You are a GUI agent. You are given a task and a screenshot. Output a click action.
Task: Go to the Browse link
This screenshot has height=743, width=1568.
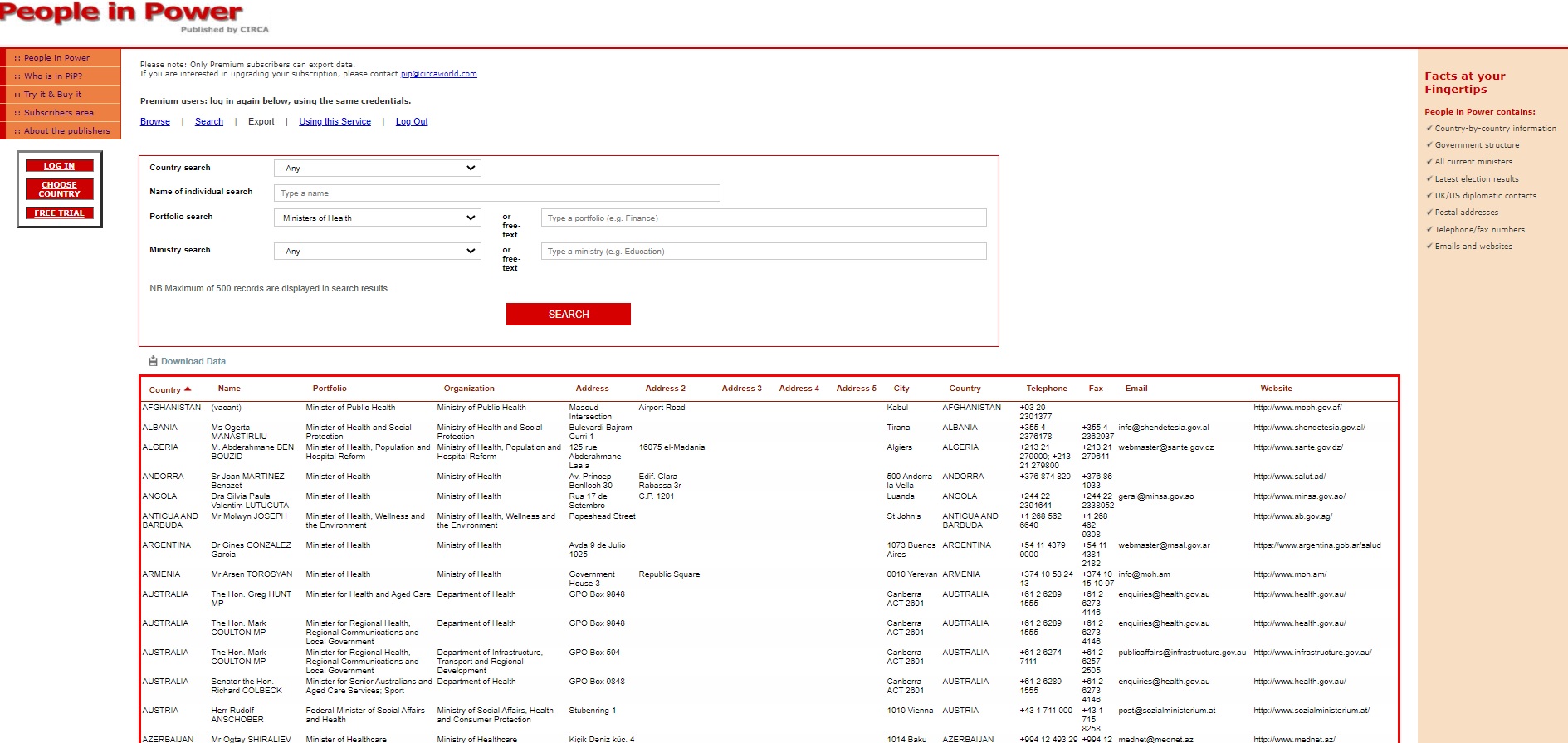155,121
